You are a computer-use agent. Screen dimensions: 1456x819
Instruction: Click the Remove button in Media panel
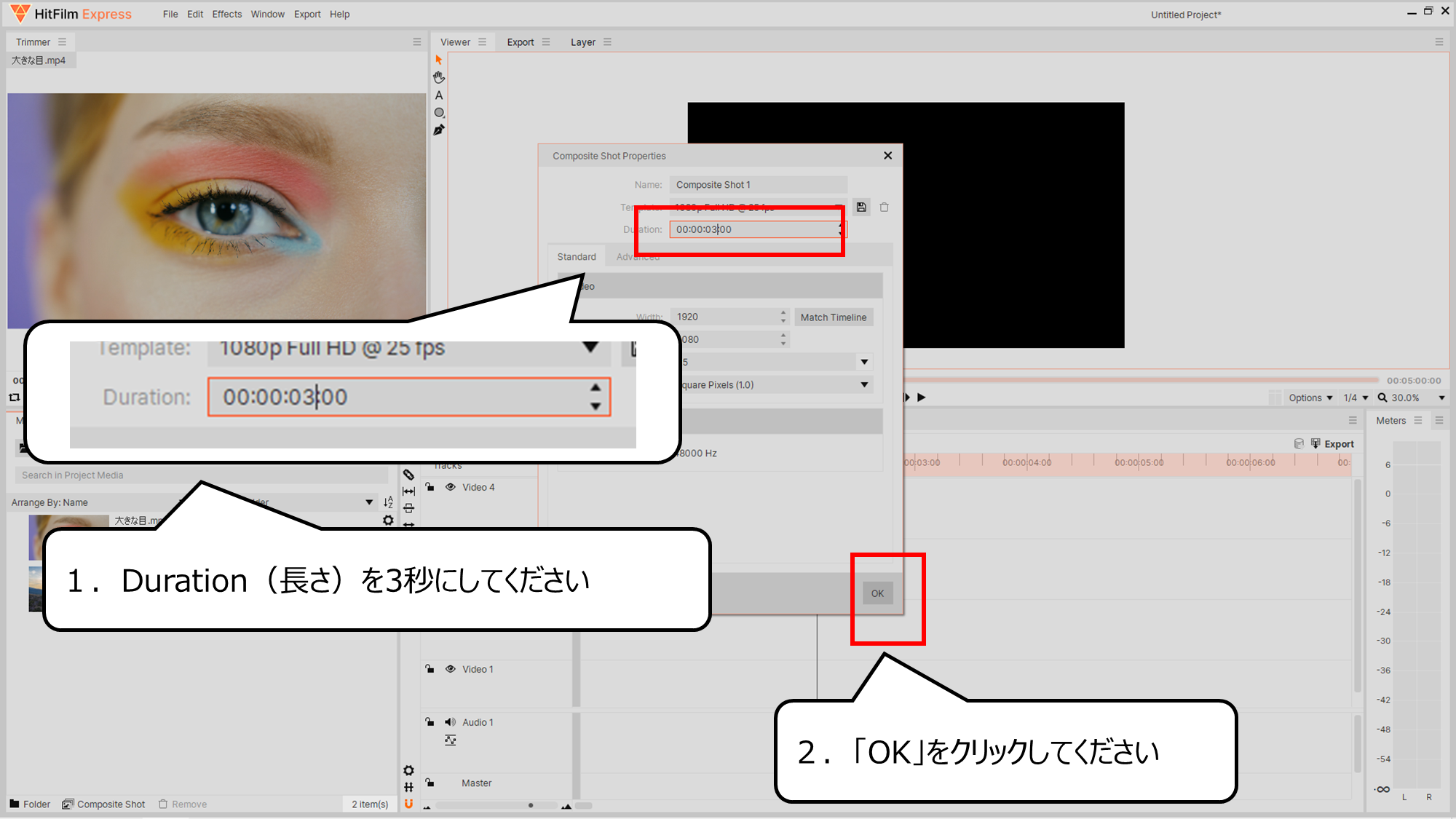click(x=183, y=804)
